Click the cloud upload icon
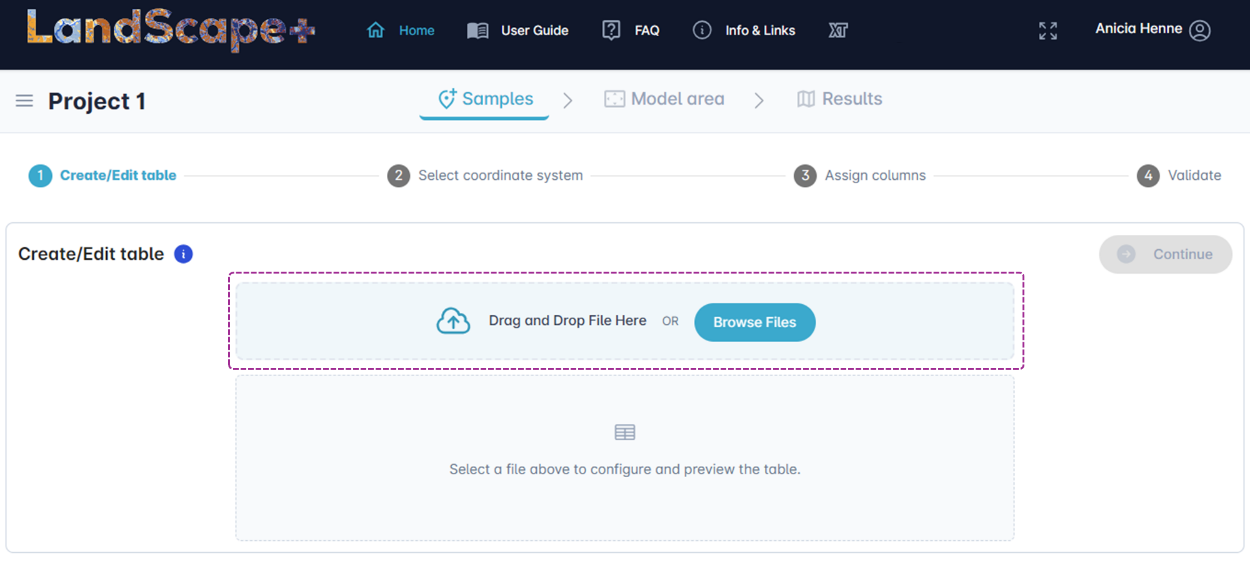This screenshot has height=564, width=1250. click(453, 321)
